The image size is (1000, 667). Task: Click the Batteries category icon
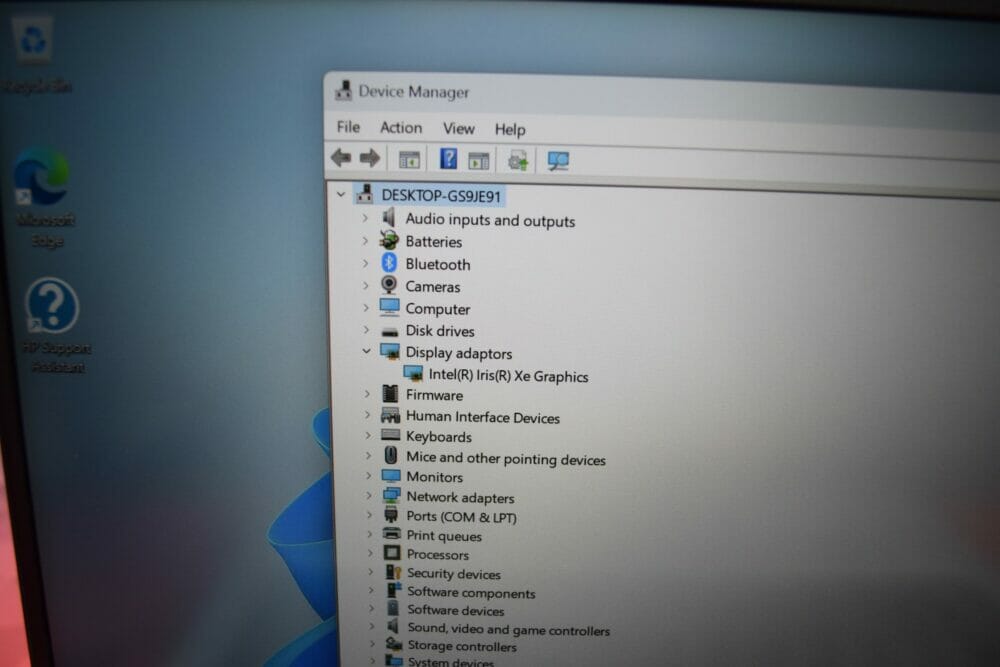click(x=389, y=240)
